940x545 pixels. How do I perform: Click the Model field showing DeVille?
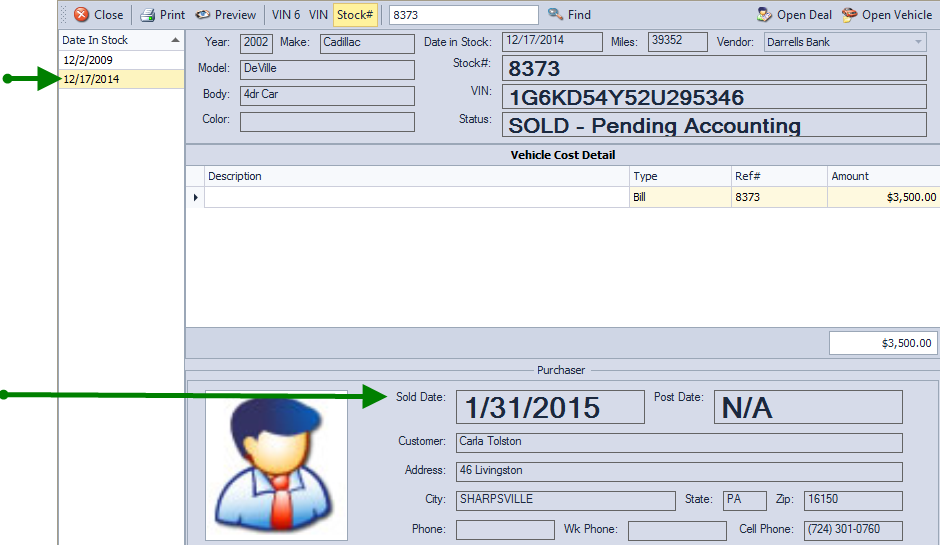(327, 70)
